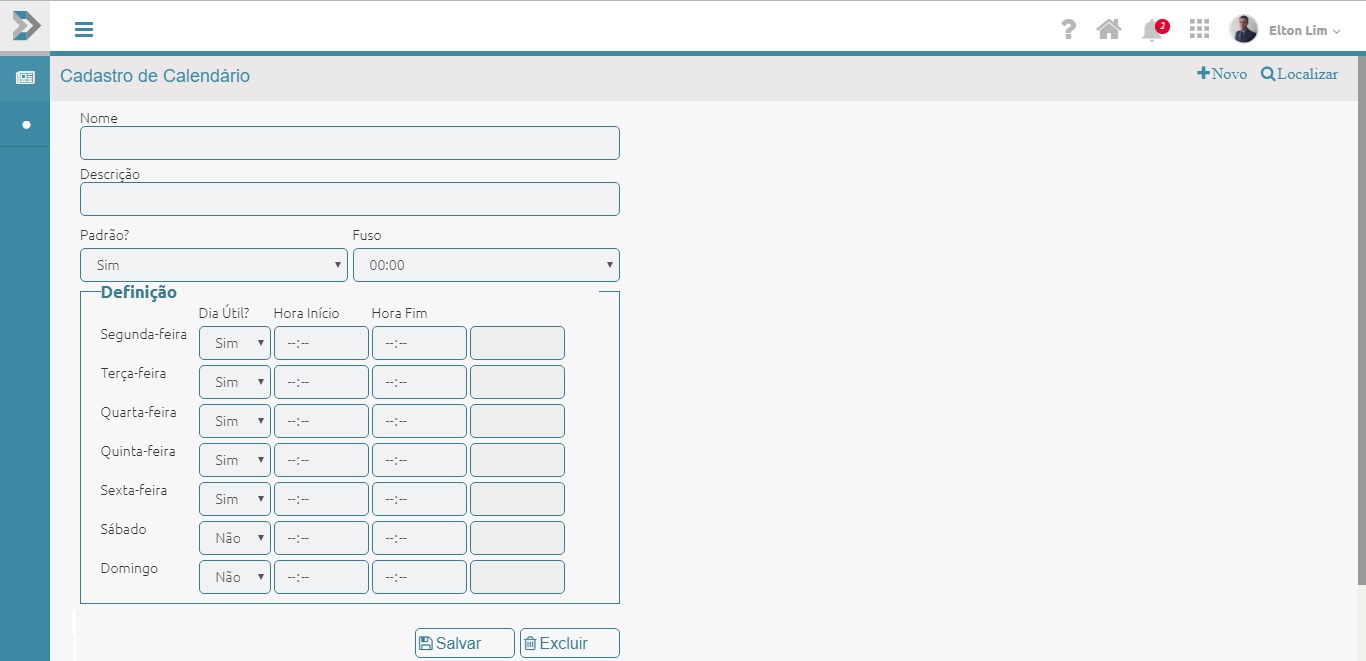Open notifications bell icon
Image resolution: width=1366 pixels, height=661 pixels.
[x=1152, y=30]
